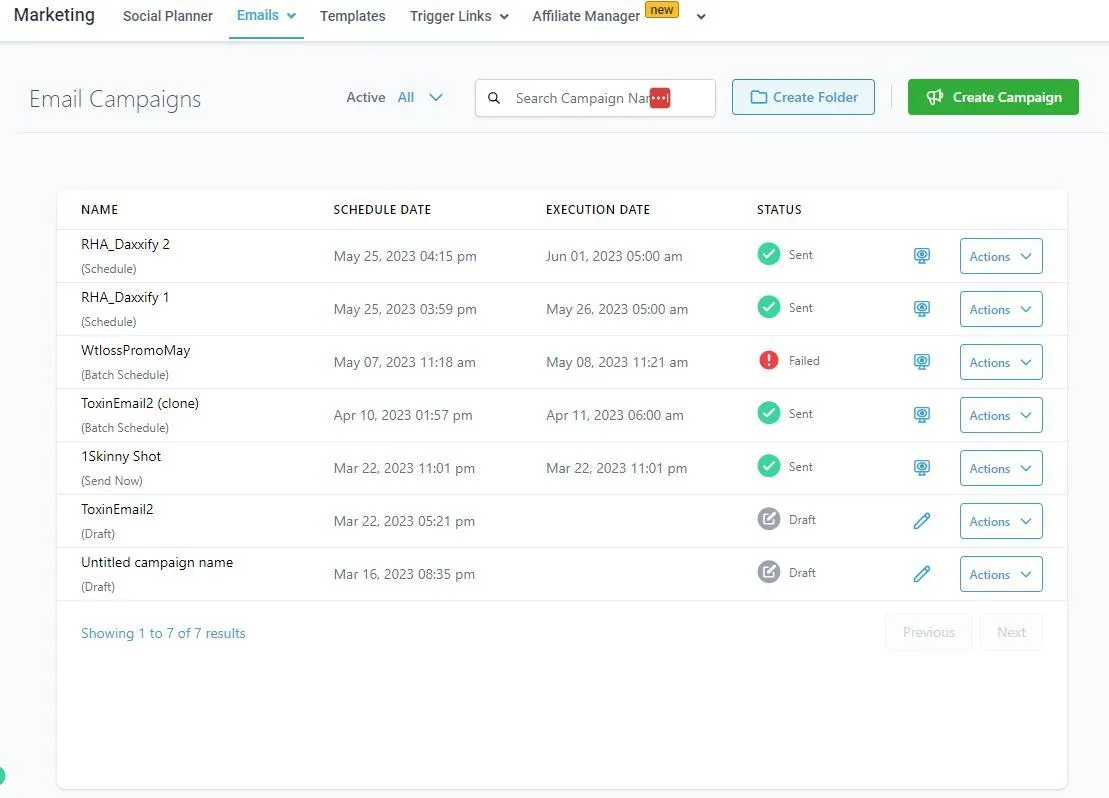1109x798 pixels.
Task: Switch to Templates tab
Action: coord(352,16)
